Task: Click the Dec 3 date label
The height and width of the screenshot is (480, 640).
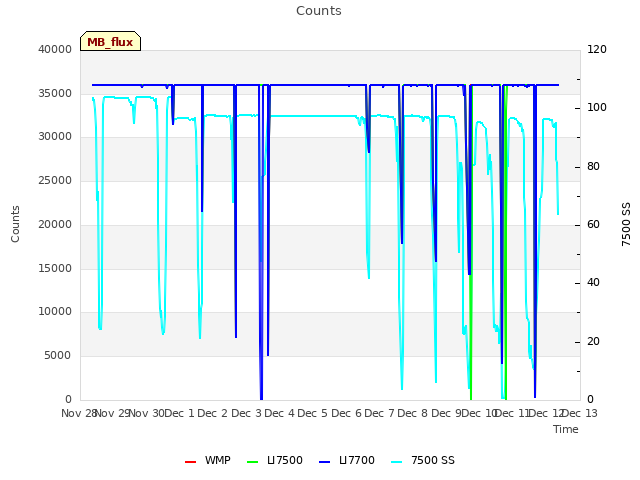Action: (x=247, y=413)
